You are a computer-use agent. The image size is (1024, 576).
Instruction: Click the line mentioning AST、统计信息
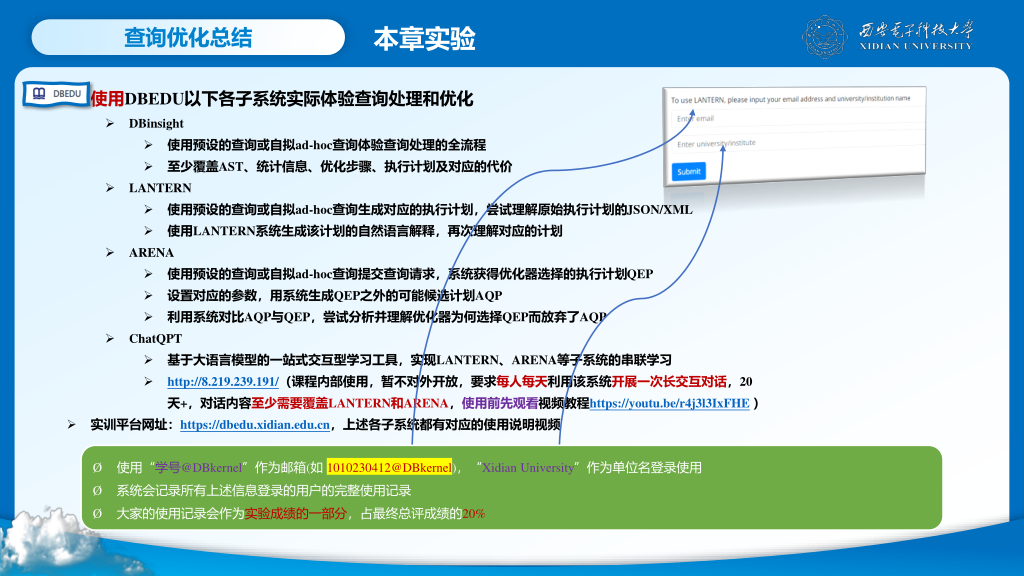coord(340,167)
